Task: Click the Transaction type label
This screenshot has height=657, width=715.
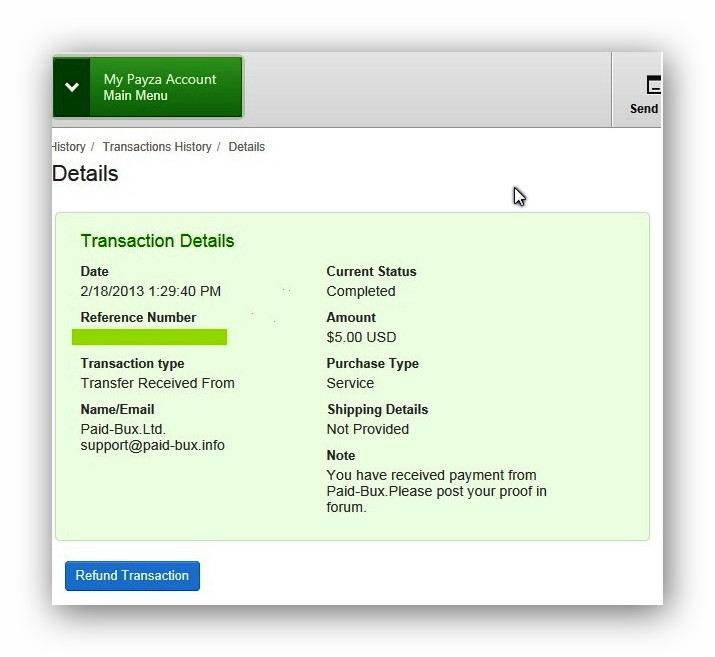Action: pyautogui.click(x=132, y=363)
